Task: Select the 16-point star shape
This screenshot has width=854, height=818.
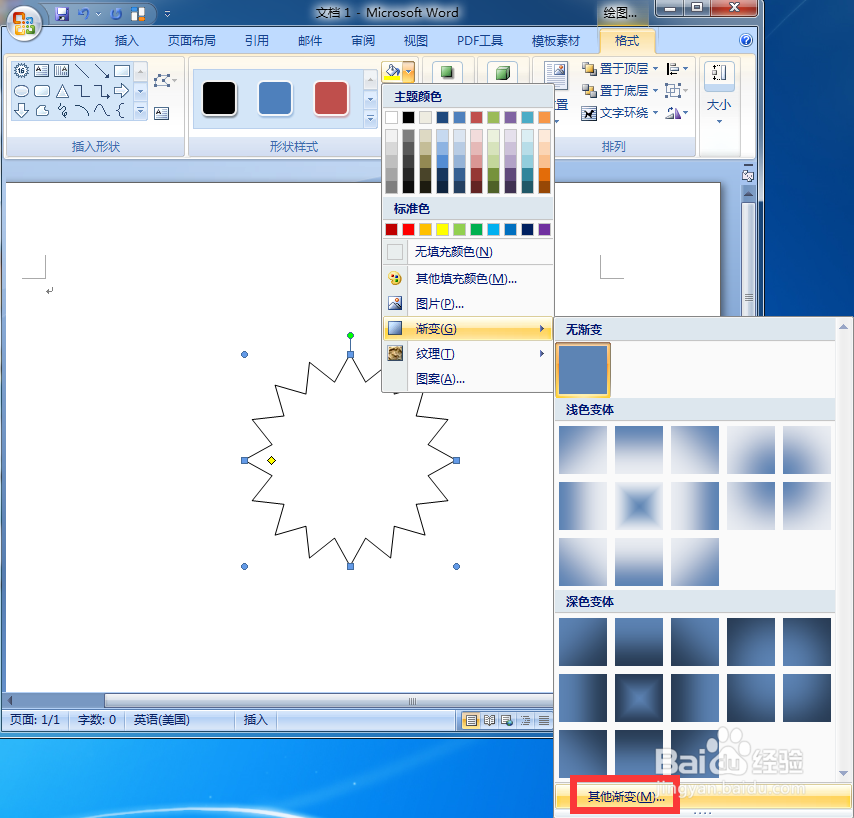Action: [x=21, y=70]
